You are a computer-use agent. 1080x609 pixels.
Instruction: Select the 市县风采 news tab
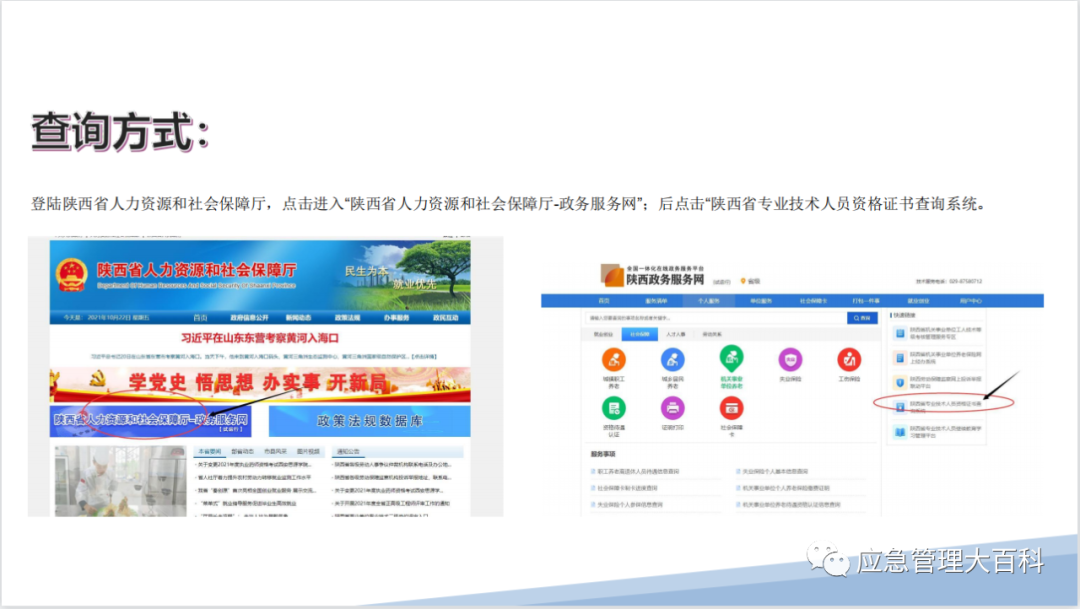(276, 452)
